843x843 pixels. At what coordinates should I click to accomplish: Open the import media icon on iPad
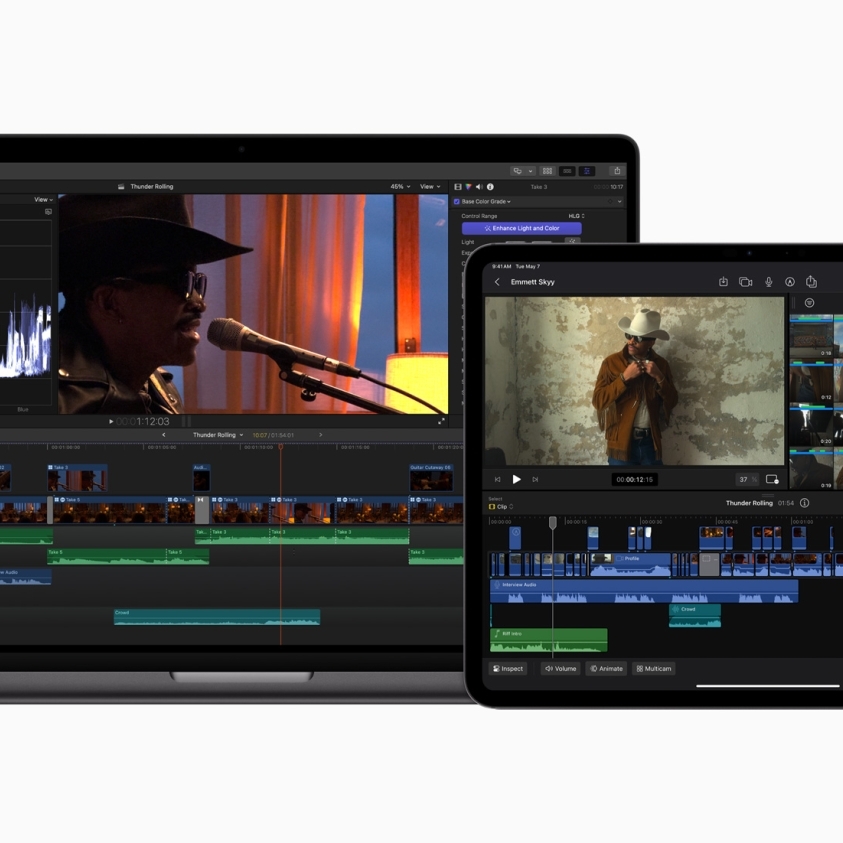coord(723,282)
